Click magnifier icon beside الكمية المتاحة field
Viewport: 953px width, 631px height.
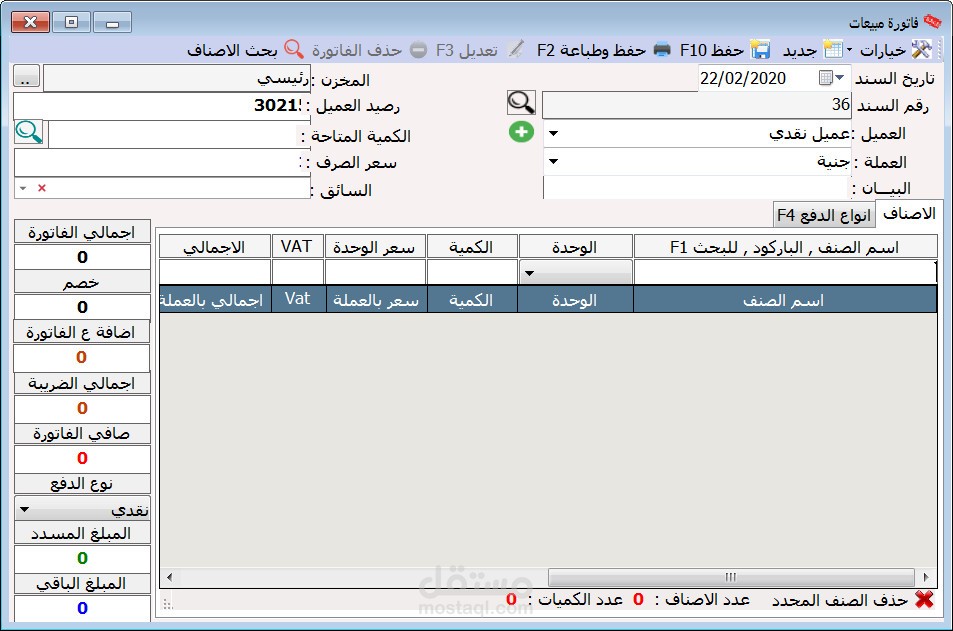(x=28, y=133)
